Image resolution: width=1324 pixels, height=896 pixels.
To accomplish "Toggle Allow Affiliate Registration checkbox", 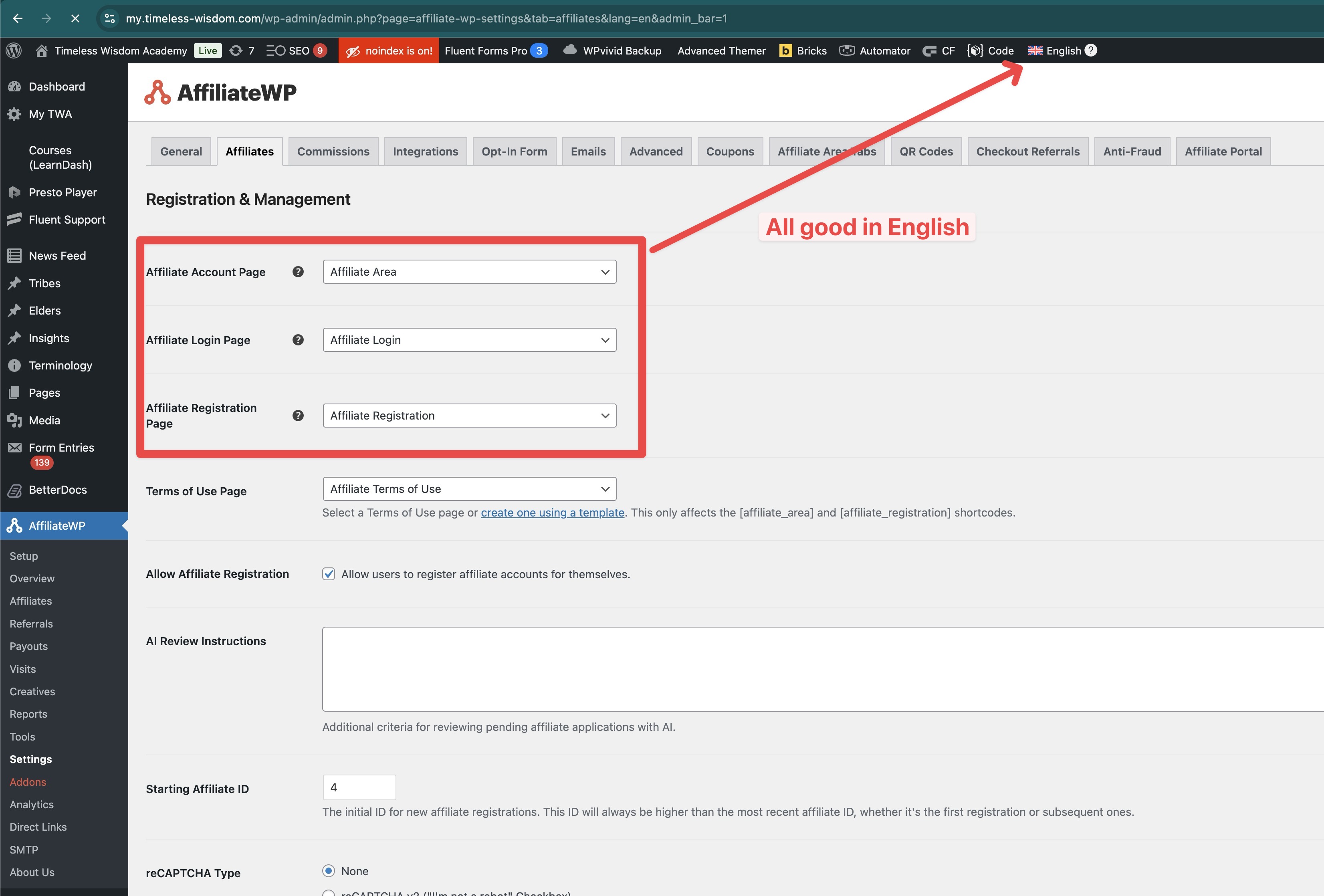I will click(x=329, y=574).
